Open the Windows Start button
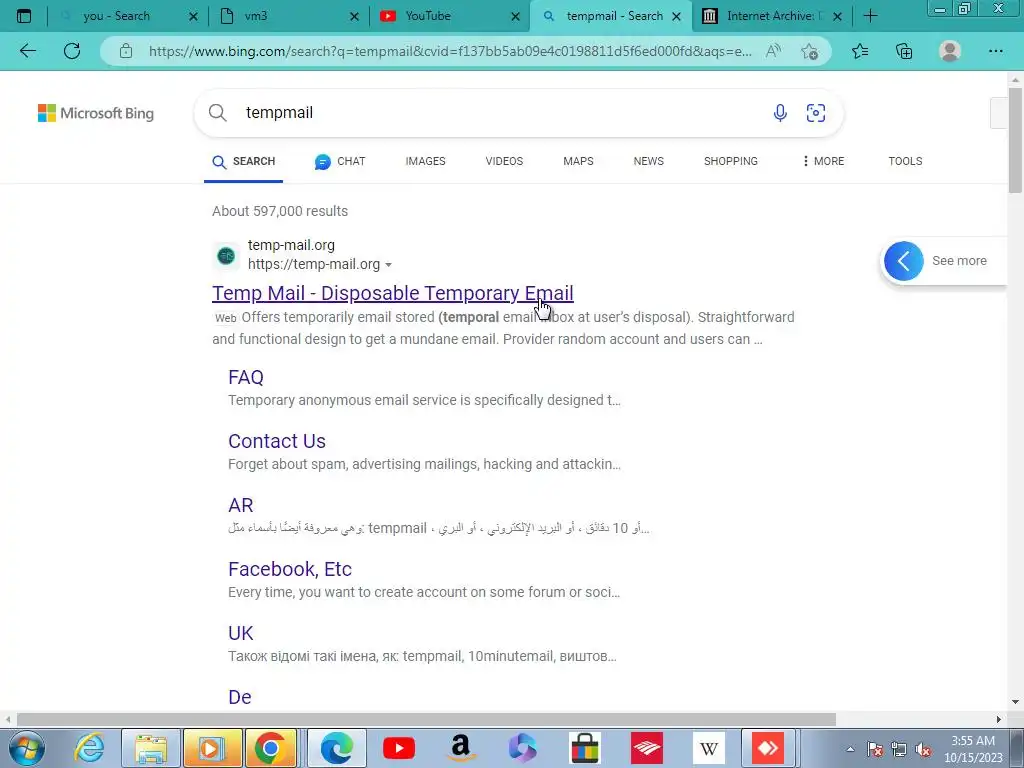The width and height of the screenshot is (1024, 768). [27, 748]
